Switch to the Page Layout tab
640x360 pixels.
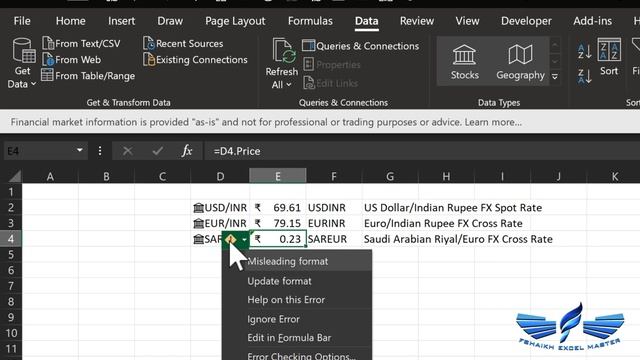pos(235,21)
